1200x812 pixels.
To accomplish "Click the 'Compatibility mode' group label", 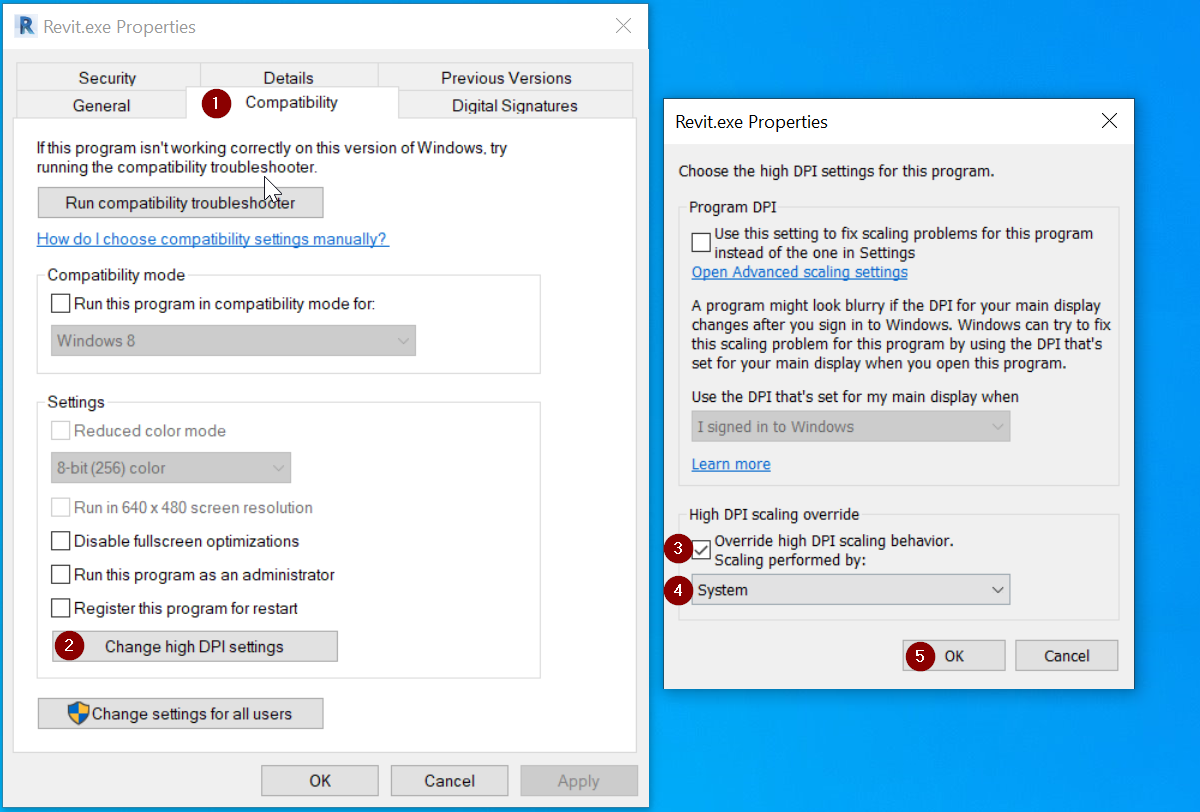I will point(116,275).
